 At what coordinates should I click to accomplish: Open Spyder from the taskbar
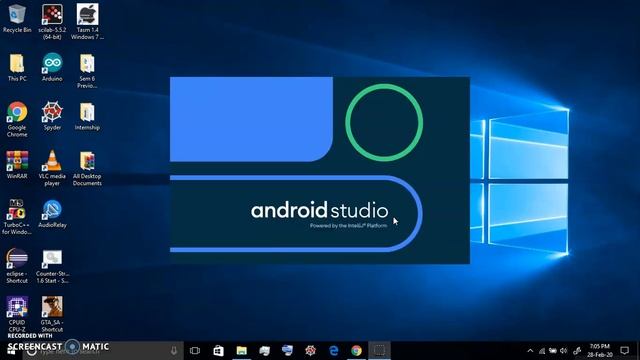[311, 350]
